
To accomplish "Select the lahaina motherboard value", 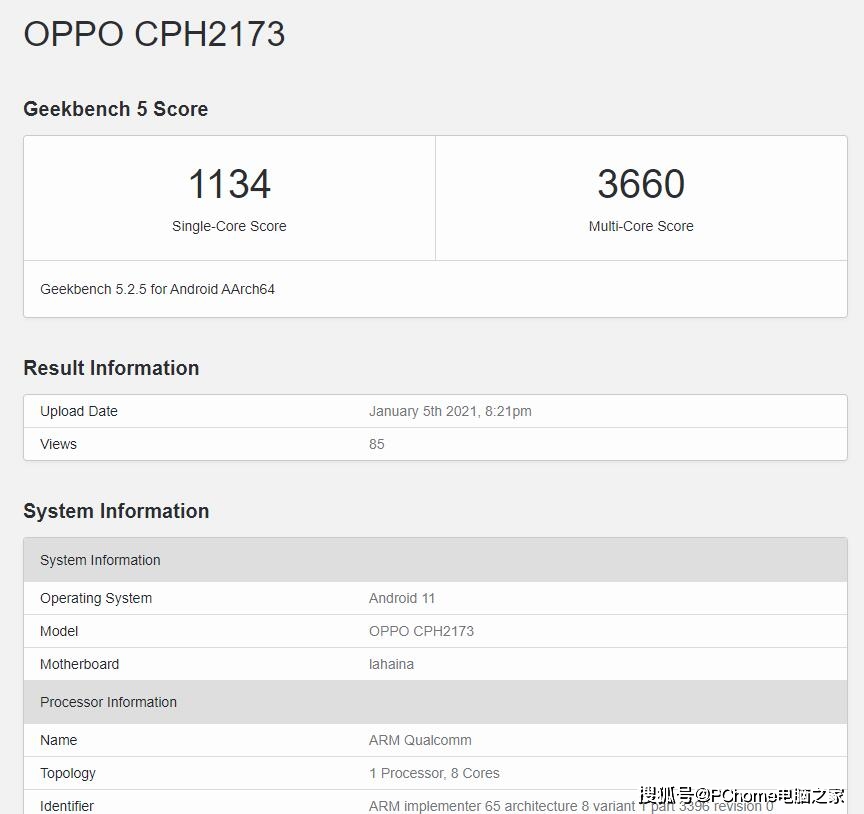I will click(x=391, y=664).
